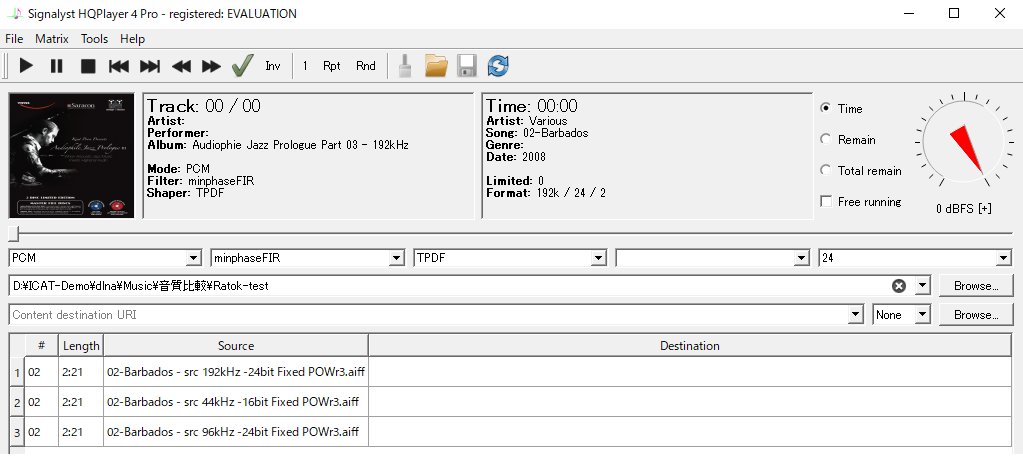The width and height of the screenshot is (1023, 461).
Task: Click row header number 3
Action: click(17, 432)
